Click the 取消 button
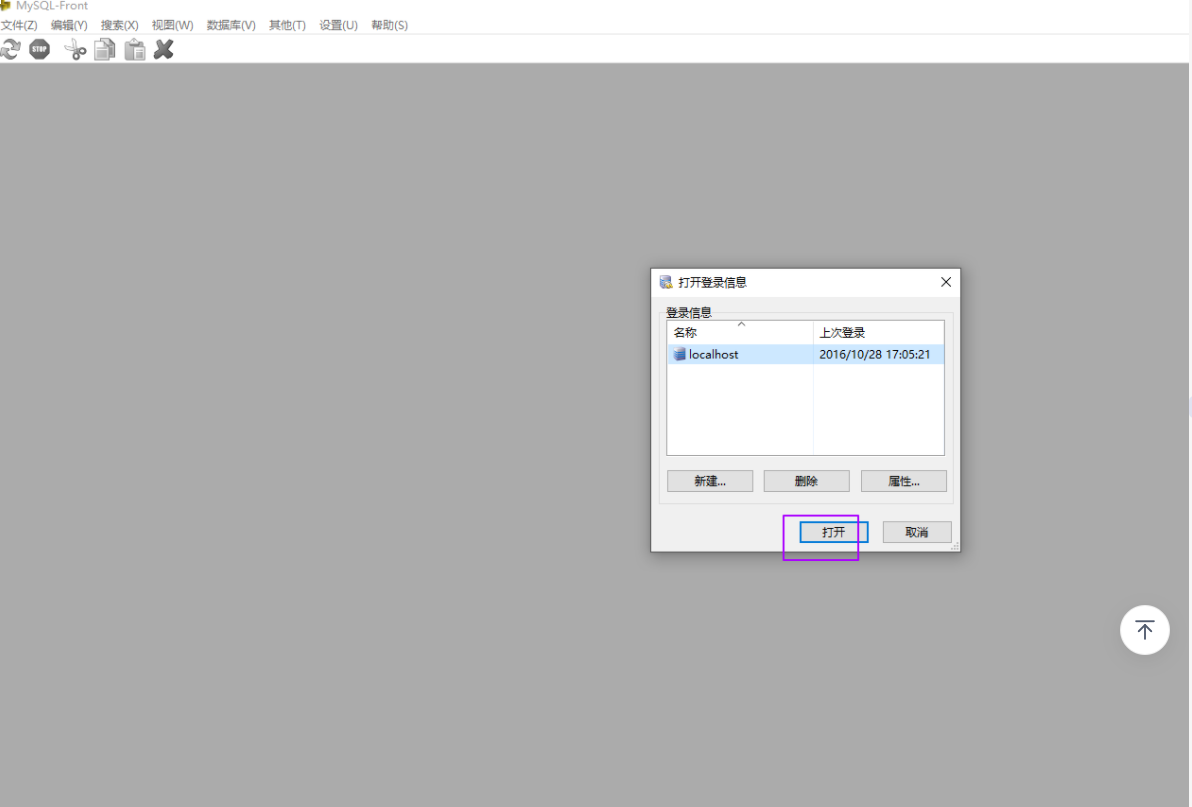Screen dimensions: 1192x807 click(x=917, y=532)
